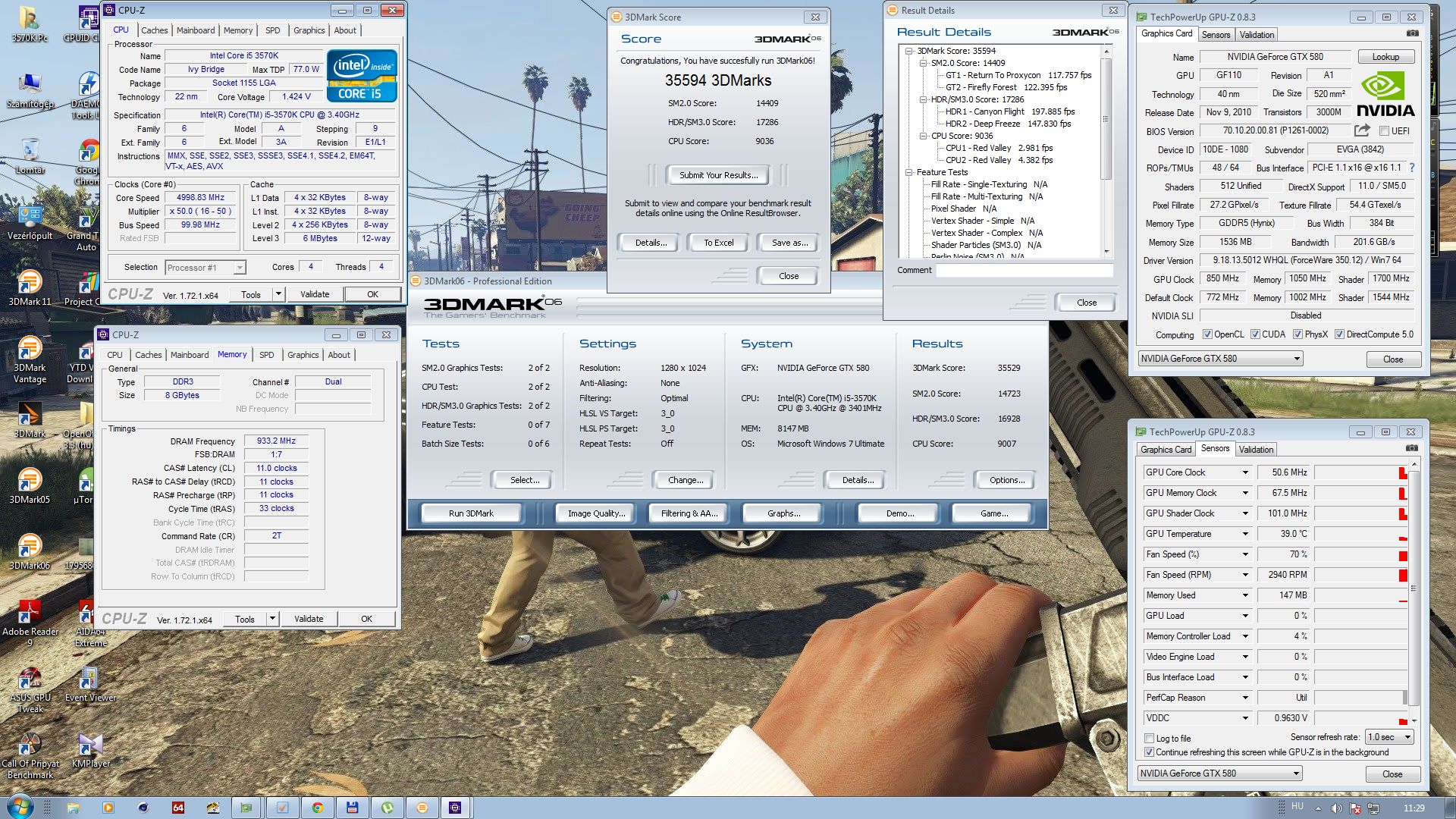
Task: Uncheck Continue refreshing screen in background
Action: click(x=1149, y=752)
